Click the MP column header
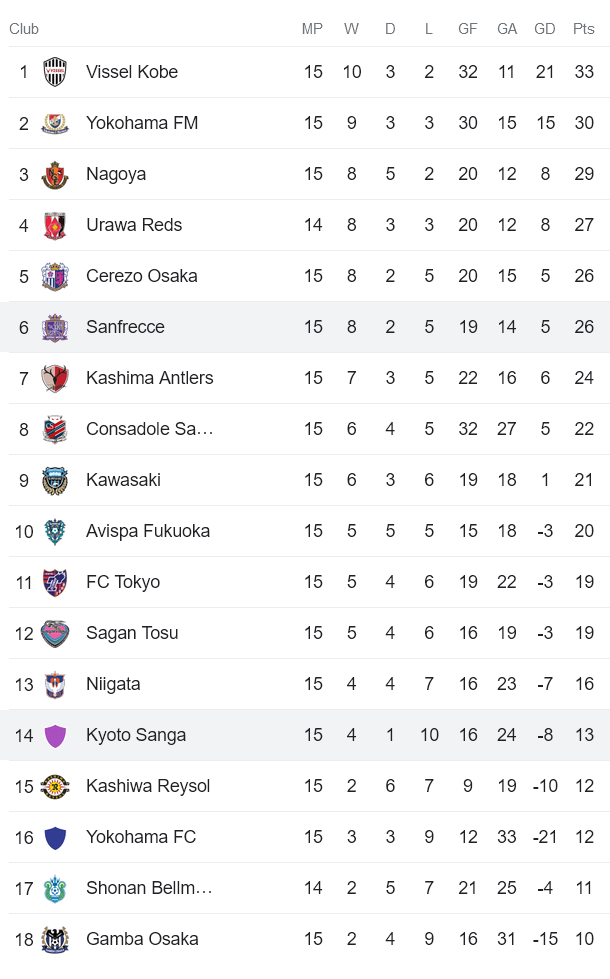The image size is (610, 979). click(x=312, y=29)
